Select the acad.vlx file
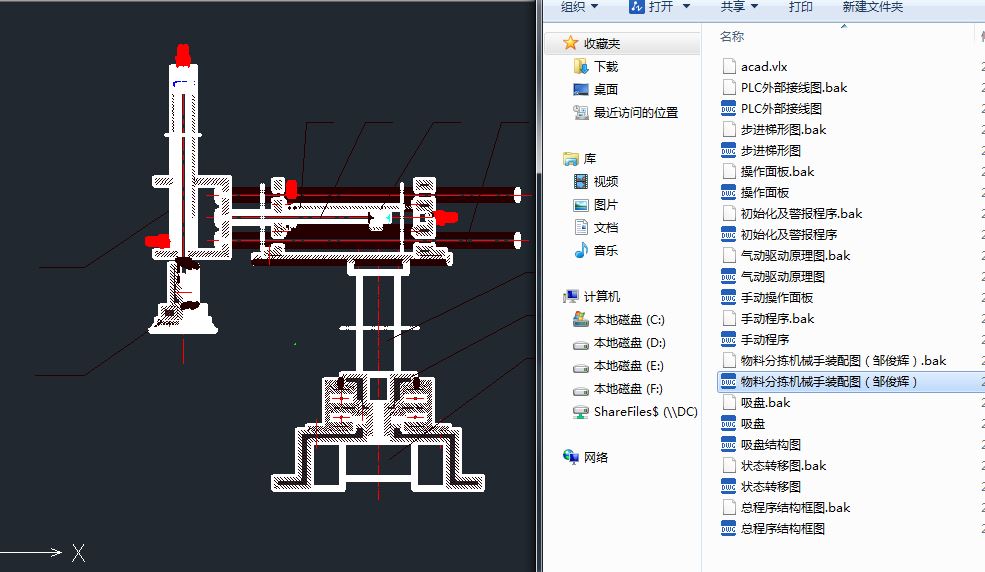This screenshot has width=985, height=572. coord(764,66)
